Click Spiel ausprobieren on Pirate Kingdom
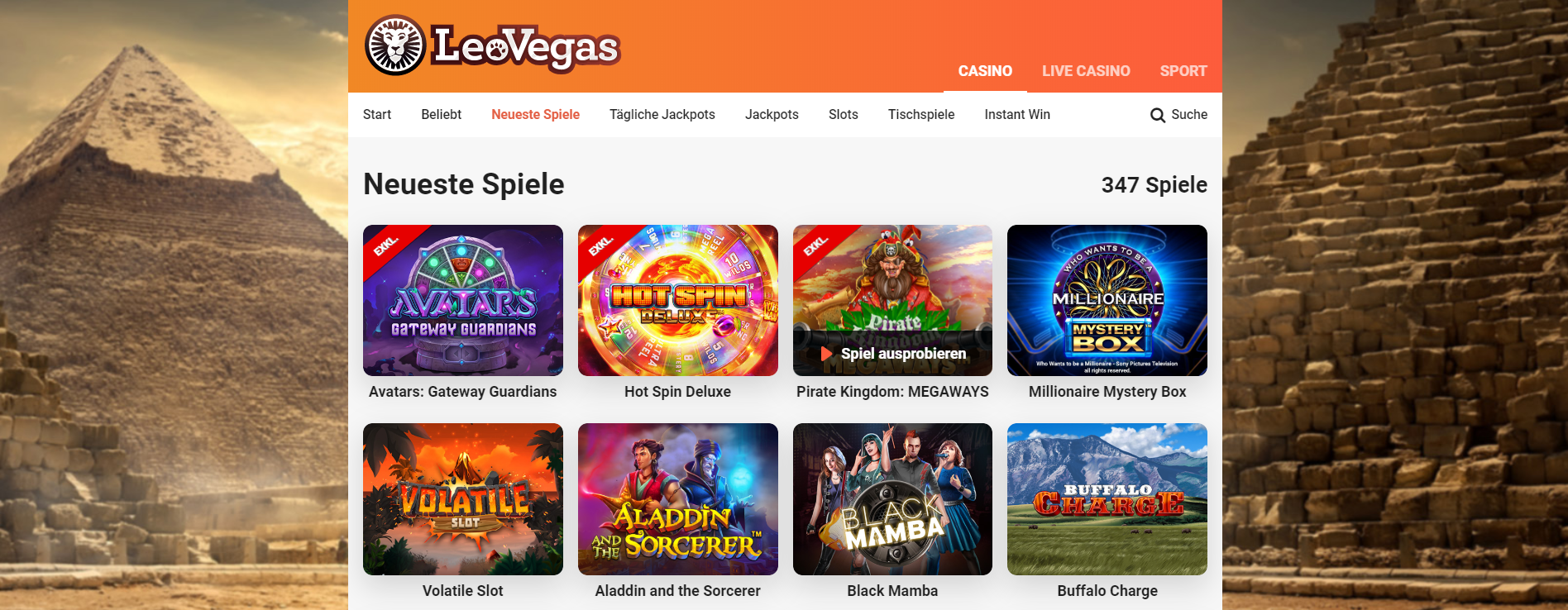Screen dimensions: 1568x610 coord(903,354)
